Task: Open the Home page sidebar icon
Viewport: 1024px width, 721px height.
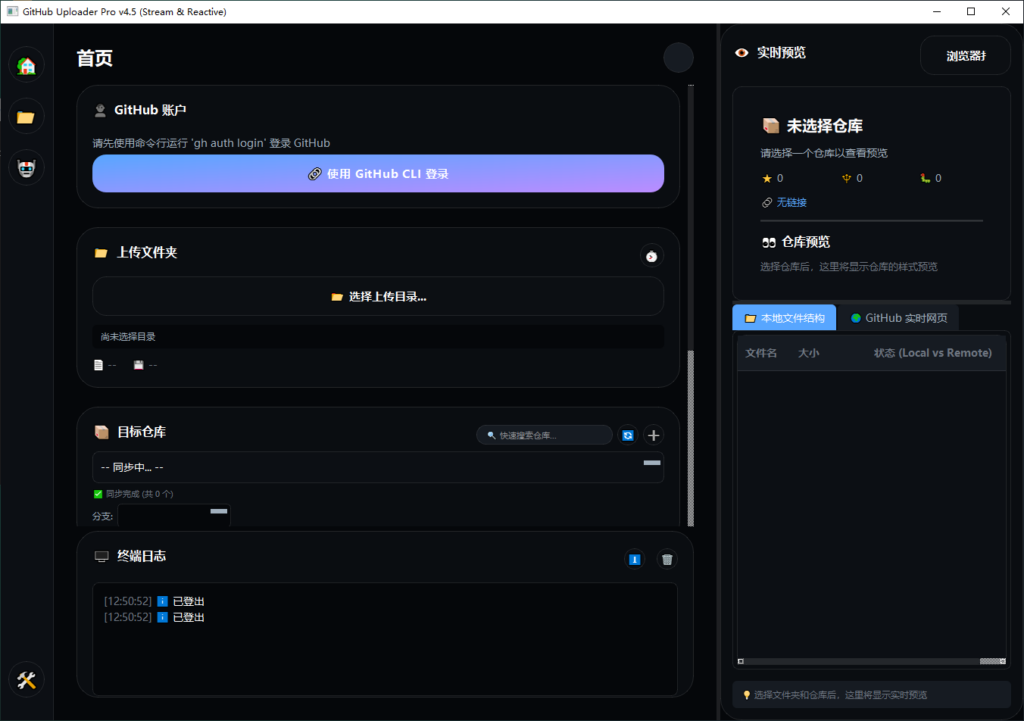Action: pyautogui.click(x=26, y=66)
